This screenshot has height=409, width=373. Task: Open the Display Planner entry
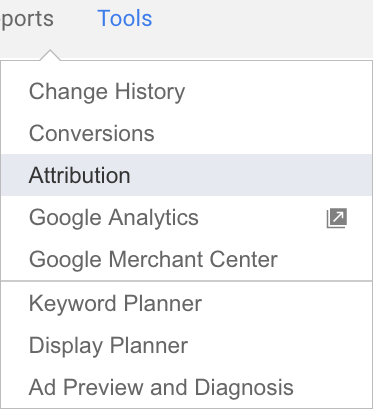(x=187, y=345)
